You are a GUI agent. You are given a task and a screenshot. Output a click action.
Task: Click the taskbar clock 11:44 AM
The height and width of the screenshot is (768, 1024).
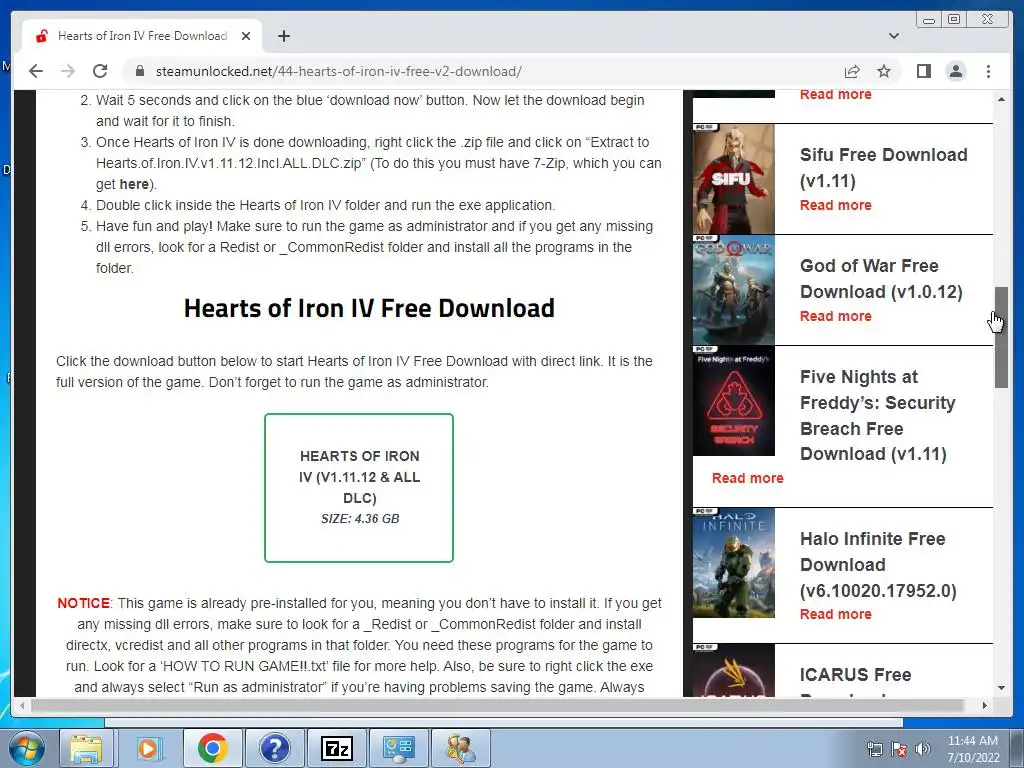(x=973, y=749)
